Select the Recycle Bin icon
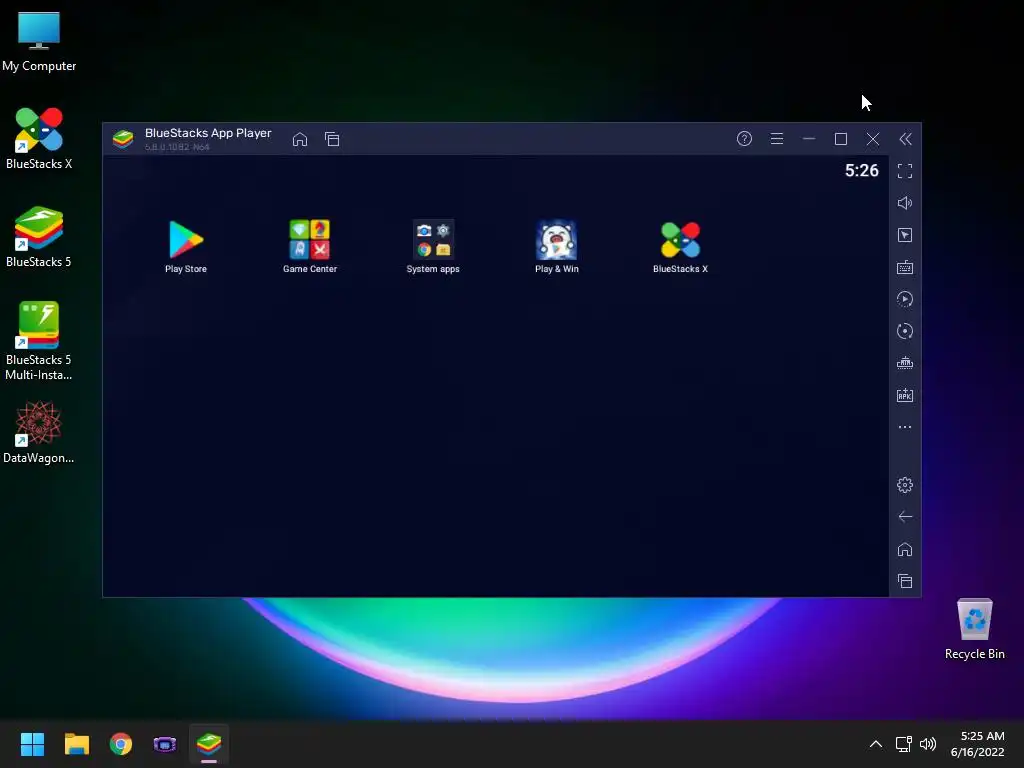This screenshot has width=1024, height=768. tap(974, 629)
